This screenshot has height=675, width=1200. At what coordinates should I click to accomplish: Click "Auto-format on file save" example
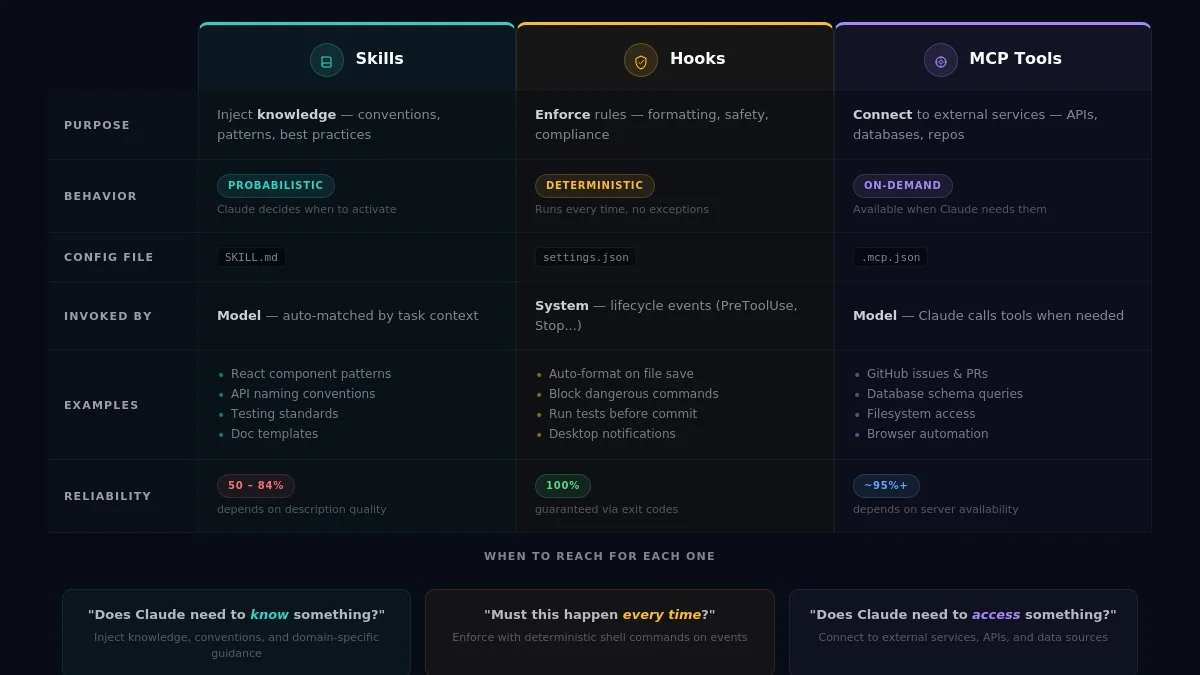tap(621, 374)
